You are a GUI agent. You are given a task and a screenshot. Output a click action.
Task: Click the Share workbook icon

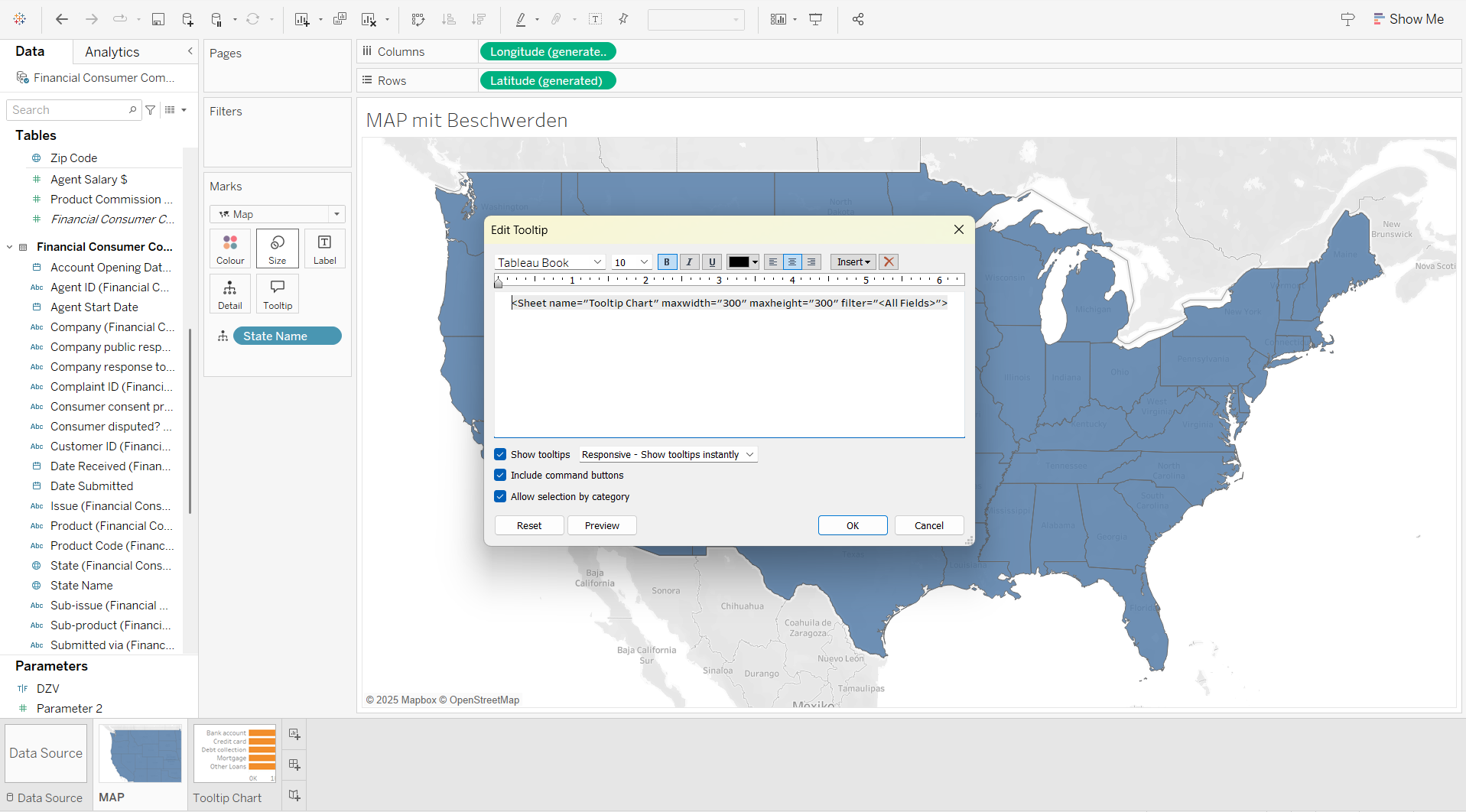[x=858, y=19]
